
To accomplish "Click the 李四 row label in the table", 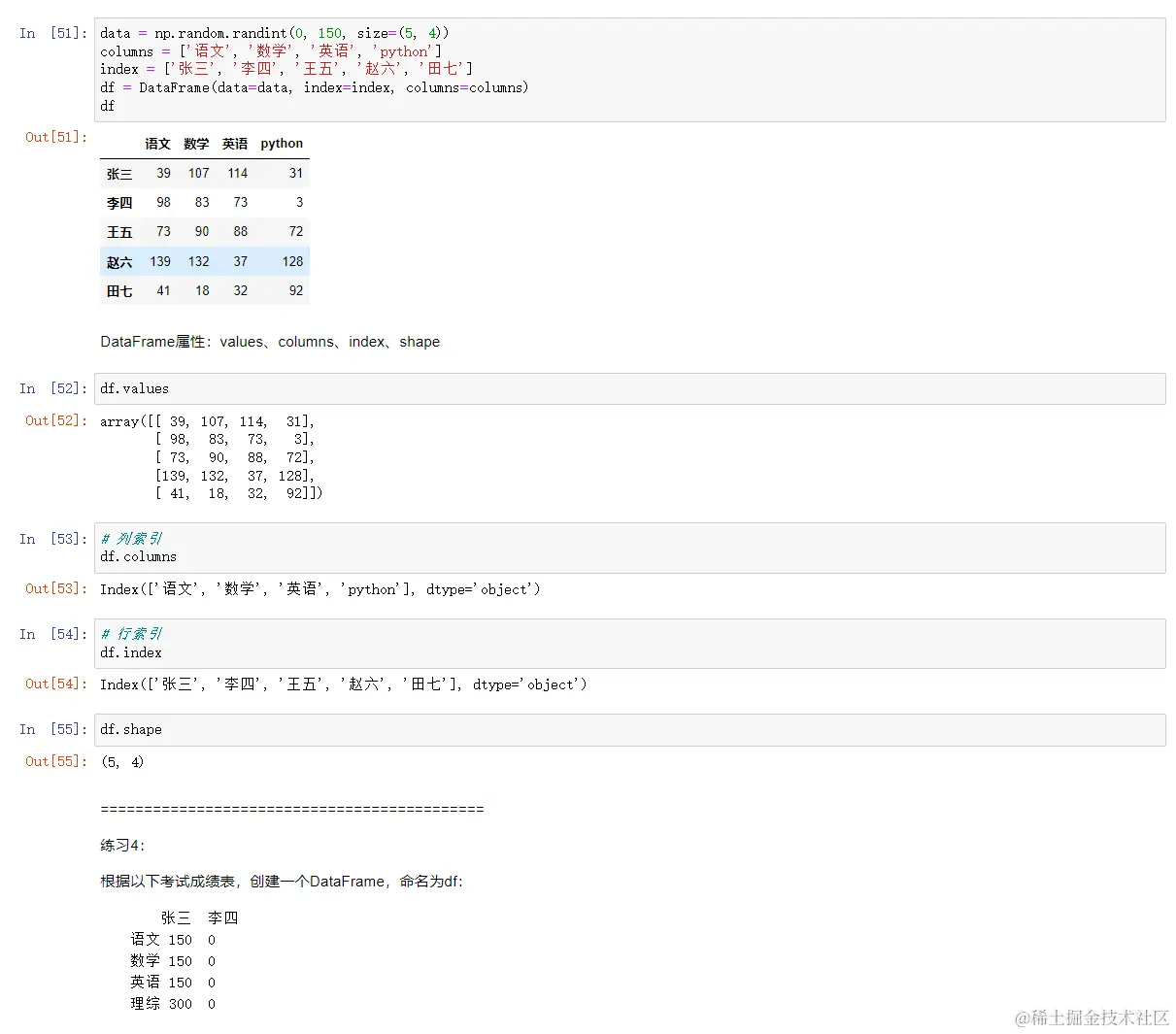I will 119,203.
